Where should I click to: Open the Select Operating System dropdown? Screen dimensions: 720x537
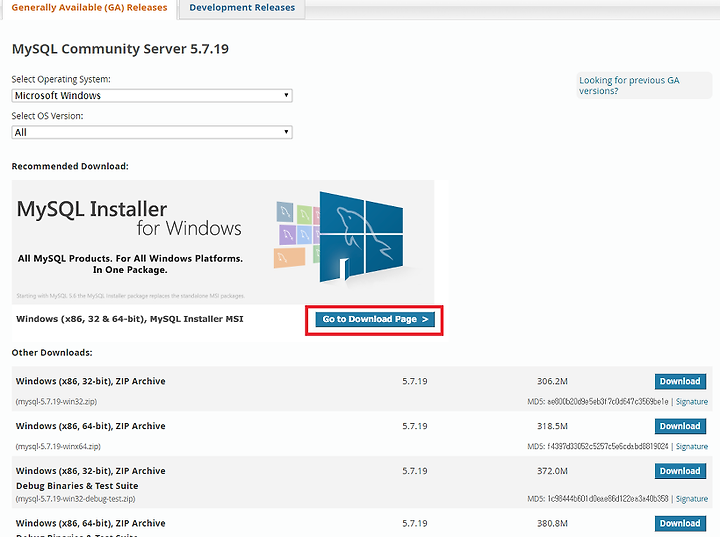pos(152,96)
